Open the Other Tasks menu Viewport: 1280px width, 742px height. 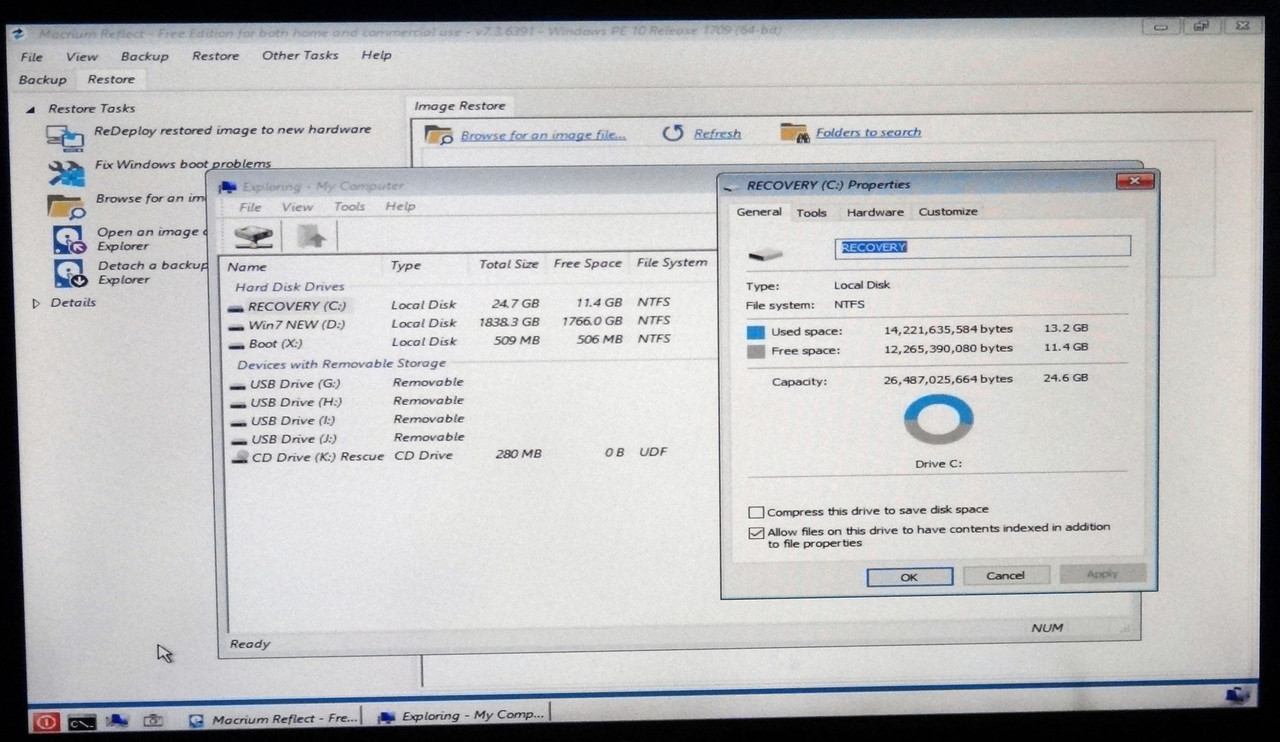(300, 56)
